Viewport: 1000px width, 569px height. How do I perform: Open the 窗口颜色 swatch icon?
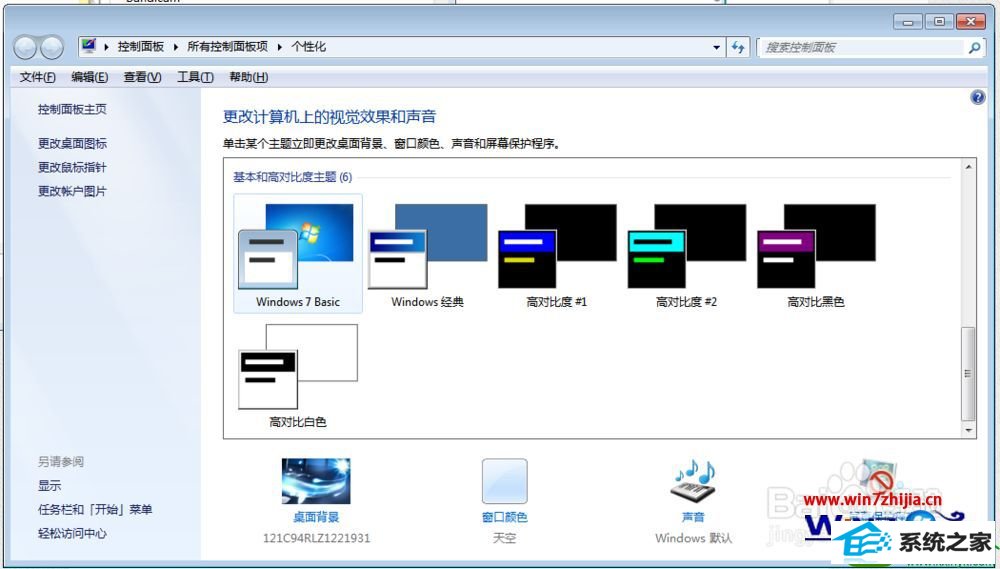coord(504,482)
